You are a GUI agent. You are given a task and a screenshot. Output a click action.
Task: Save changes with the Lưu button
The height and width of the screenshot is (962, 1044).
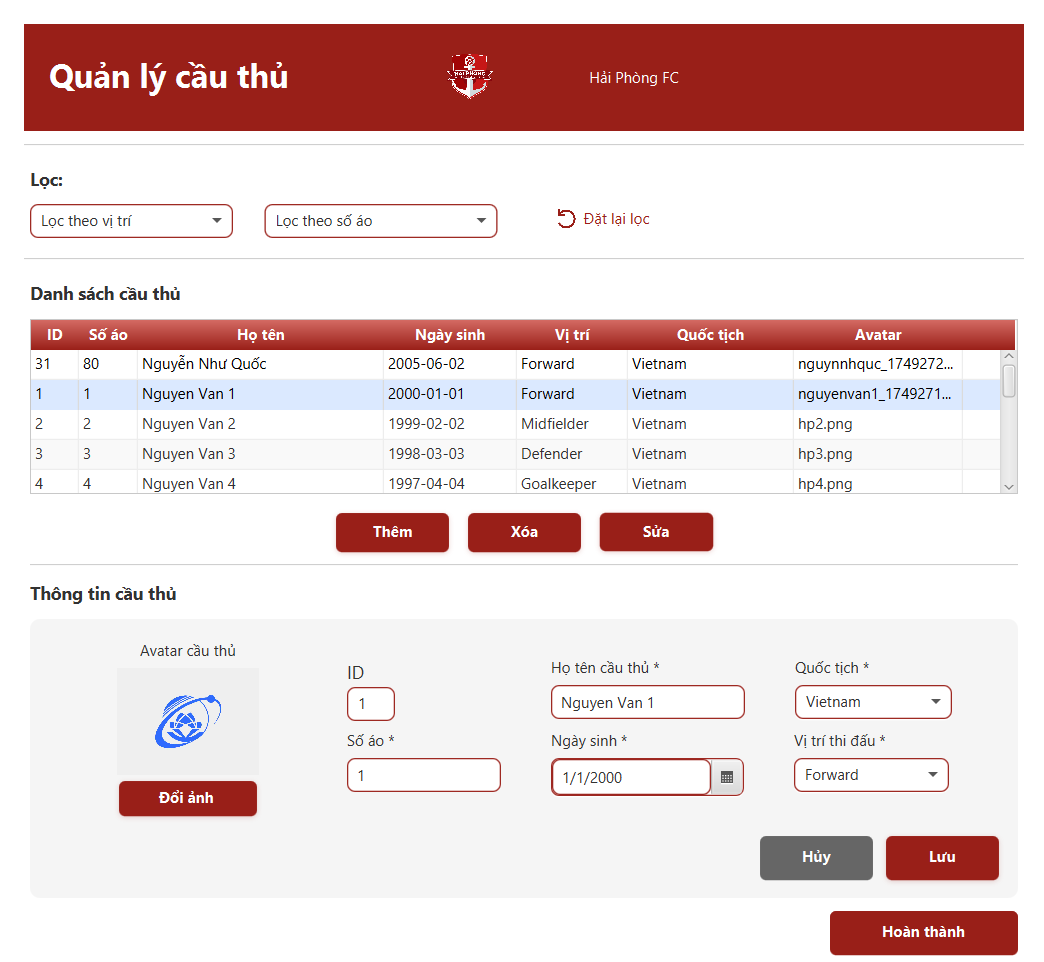click(941, 857)
